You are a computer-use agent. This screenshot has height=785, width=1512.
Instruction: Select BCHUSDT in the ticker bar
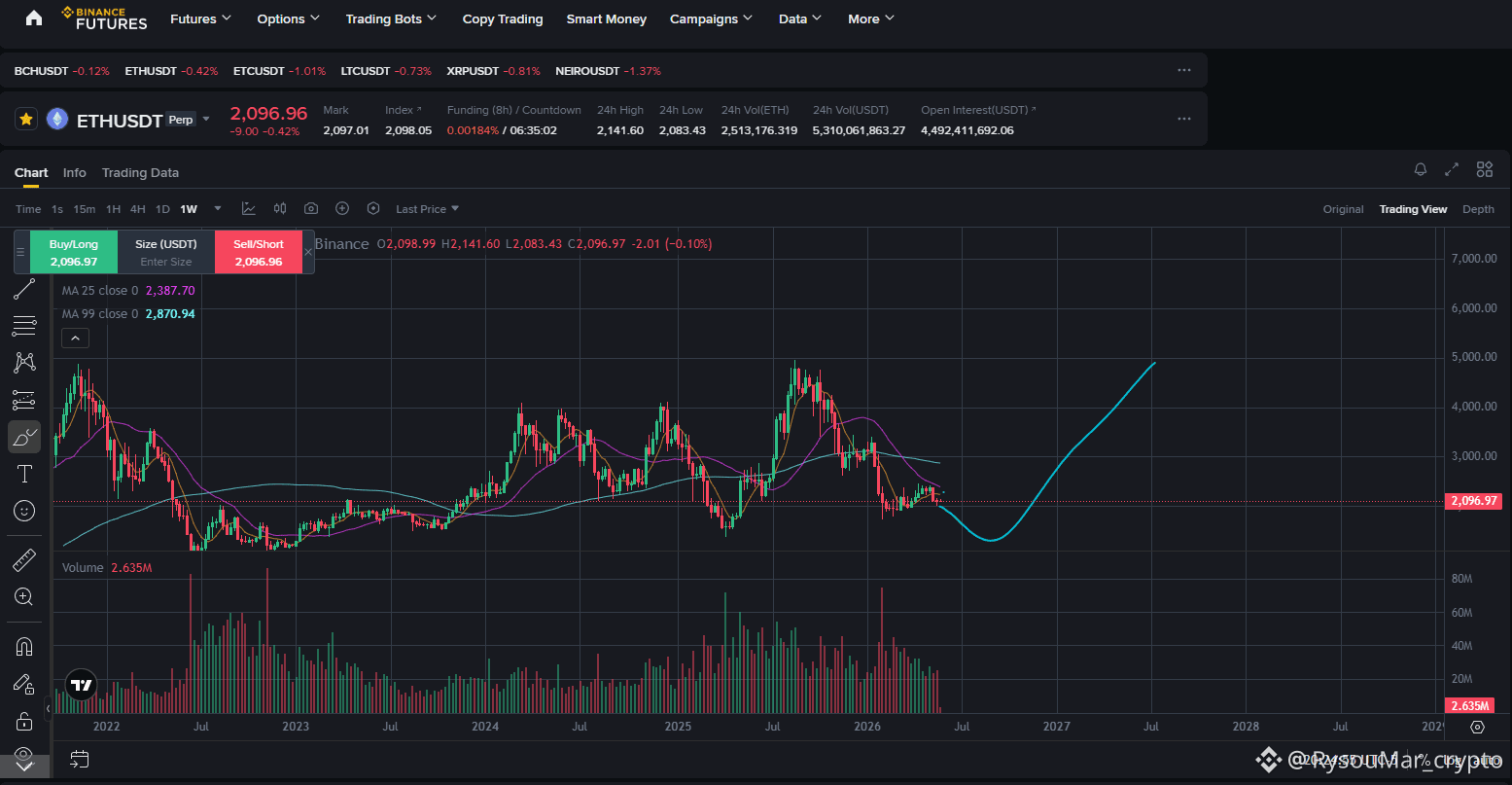pyautogui.click(x=62, y=71)
